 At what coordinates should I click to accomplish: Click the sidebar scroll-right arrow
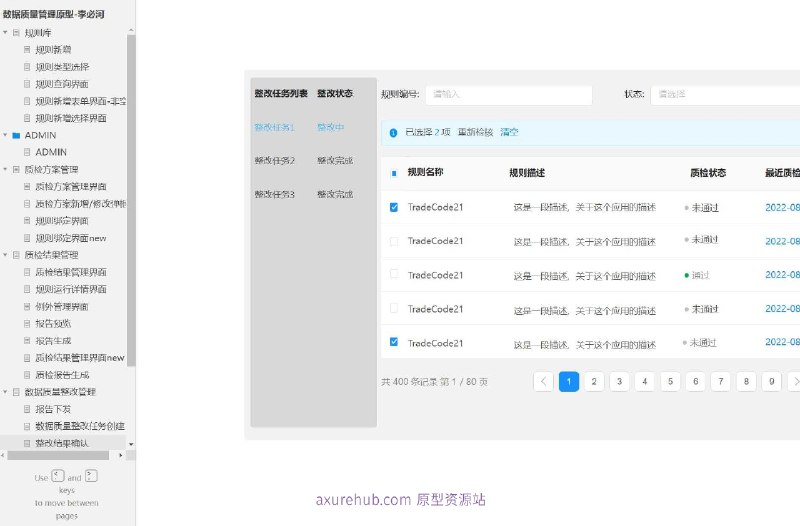click(x=121, y=455)
